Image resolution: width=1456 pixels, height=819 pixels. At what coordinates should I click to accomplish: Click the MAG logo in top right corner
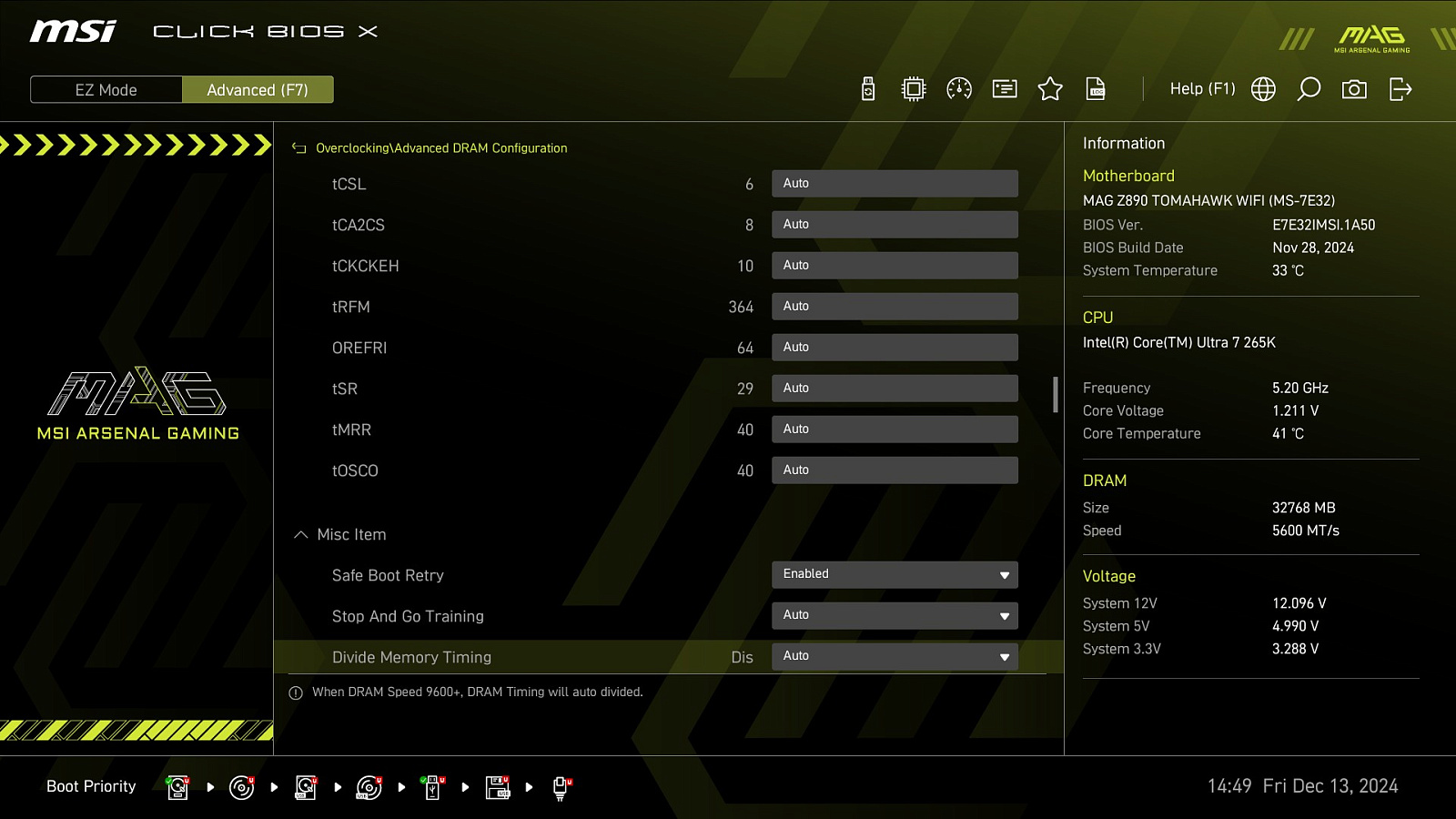(x=1371, y=38)
